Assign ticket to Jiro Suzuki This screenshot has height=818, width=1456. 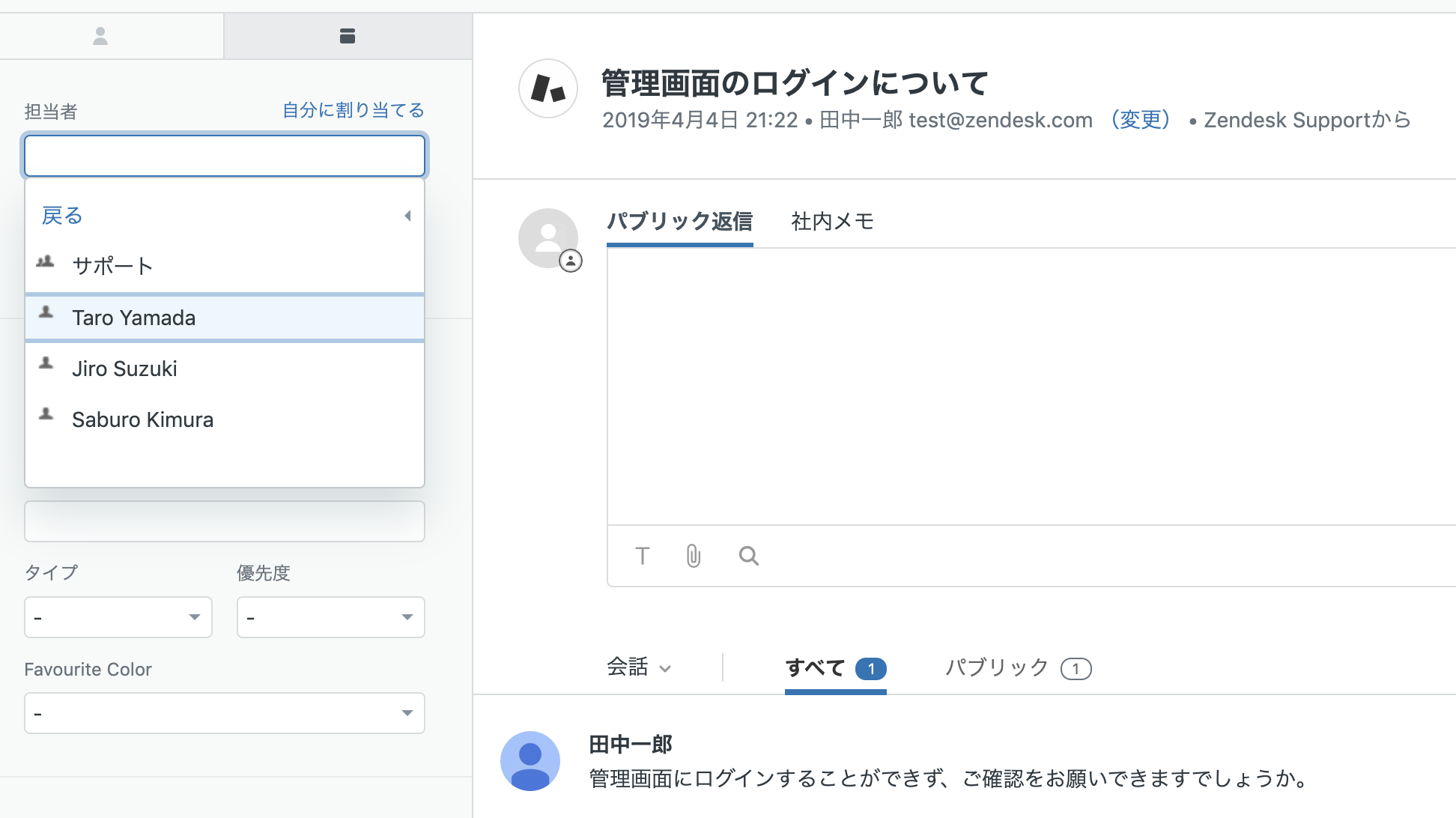tap(124, 369)
